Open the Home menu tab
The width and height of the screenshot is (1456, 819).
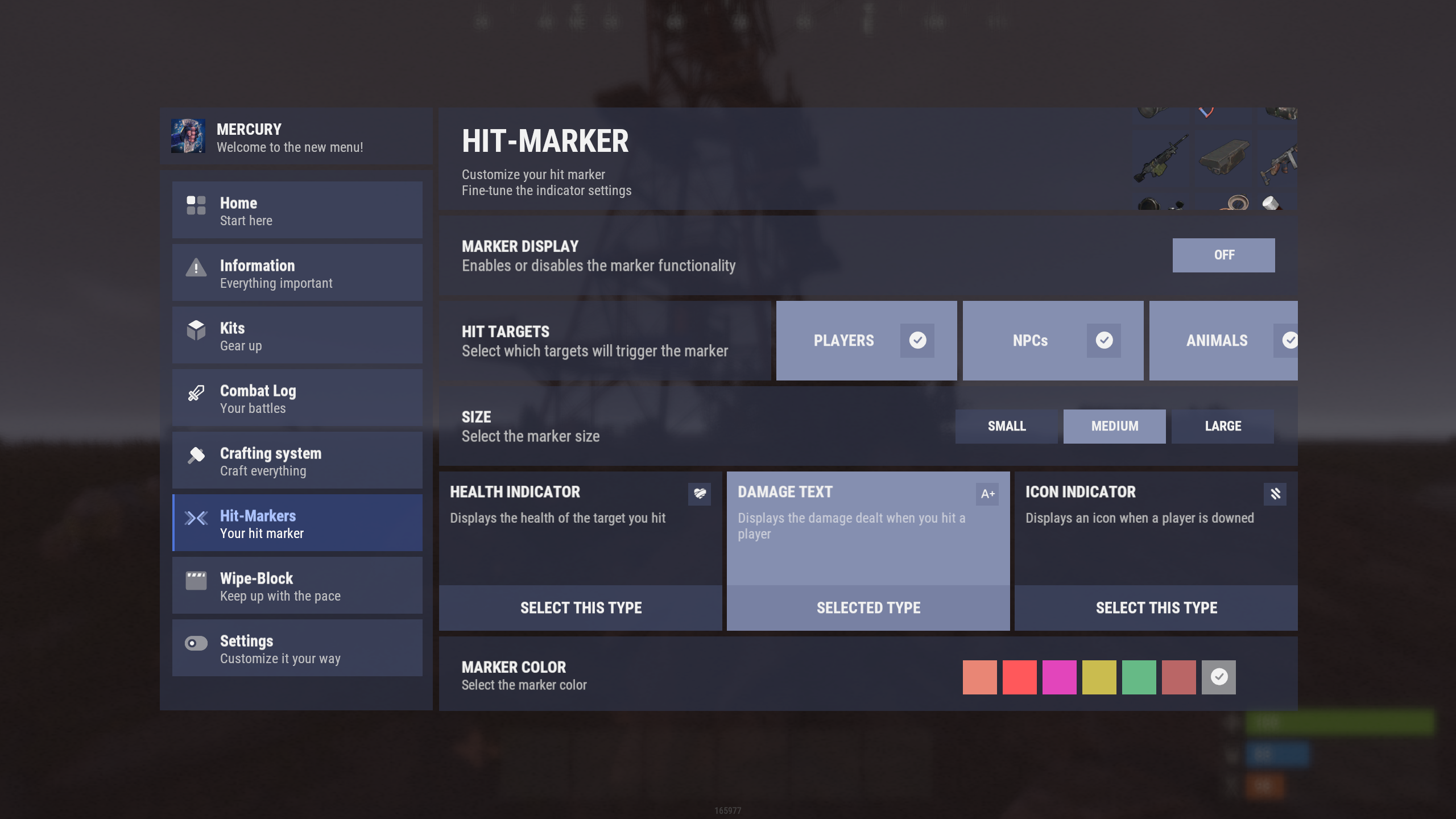pyautogui.click(x=297, y=210)
